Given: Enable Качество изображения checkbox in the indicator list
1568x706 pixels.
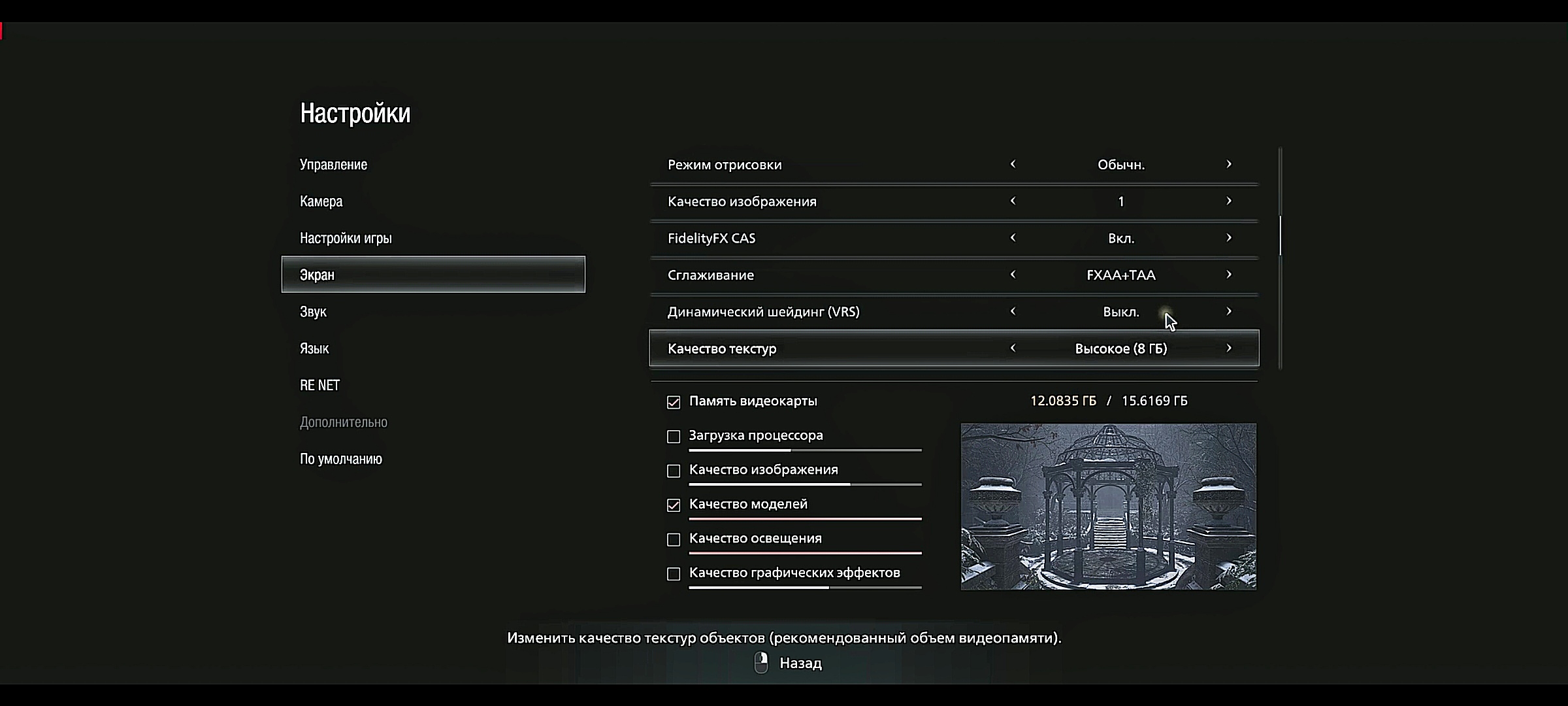Looking at the screenshot, I should coord(674,471).
